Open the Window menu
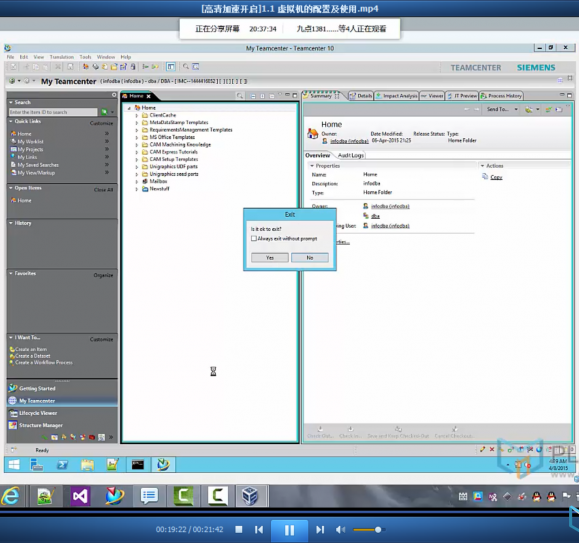Viewport: 579px width, 543px height. (106, 57)
